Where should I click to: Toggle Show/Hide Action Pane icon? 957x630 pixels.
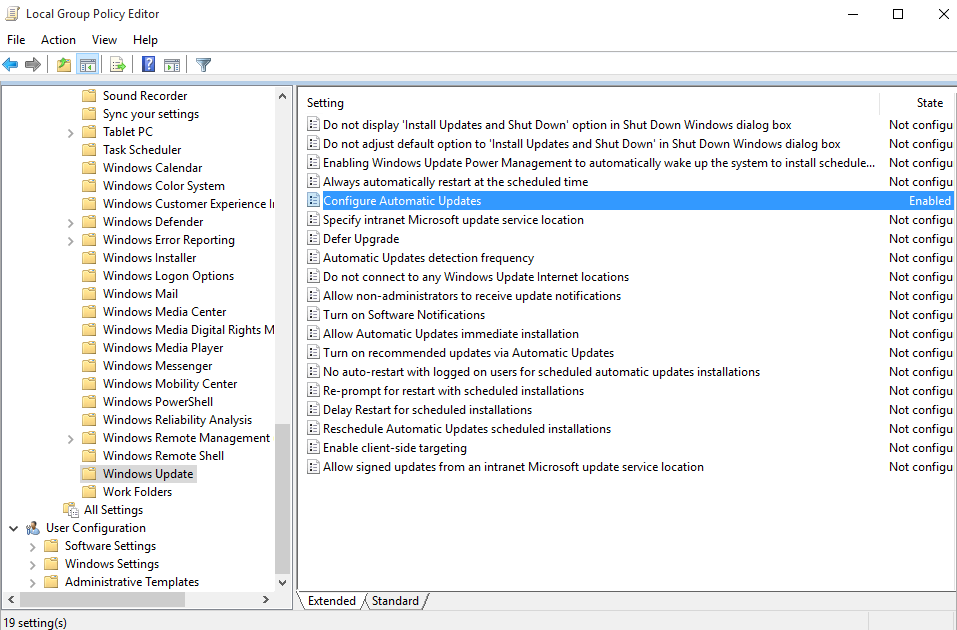172,64
